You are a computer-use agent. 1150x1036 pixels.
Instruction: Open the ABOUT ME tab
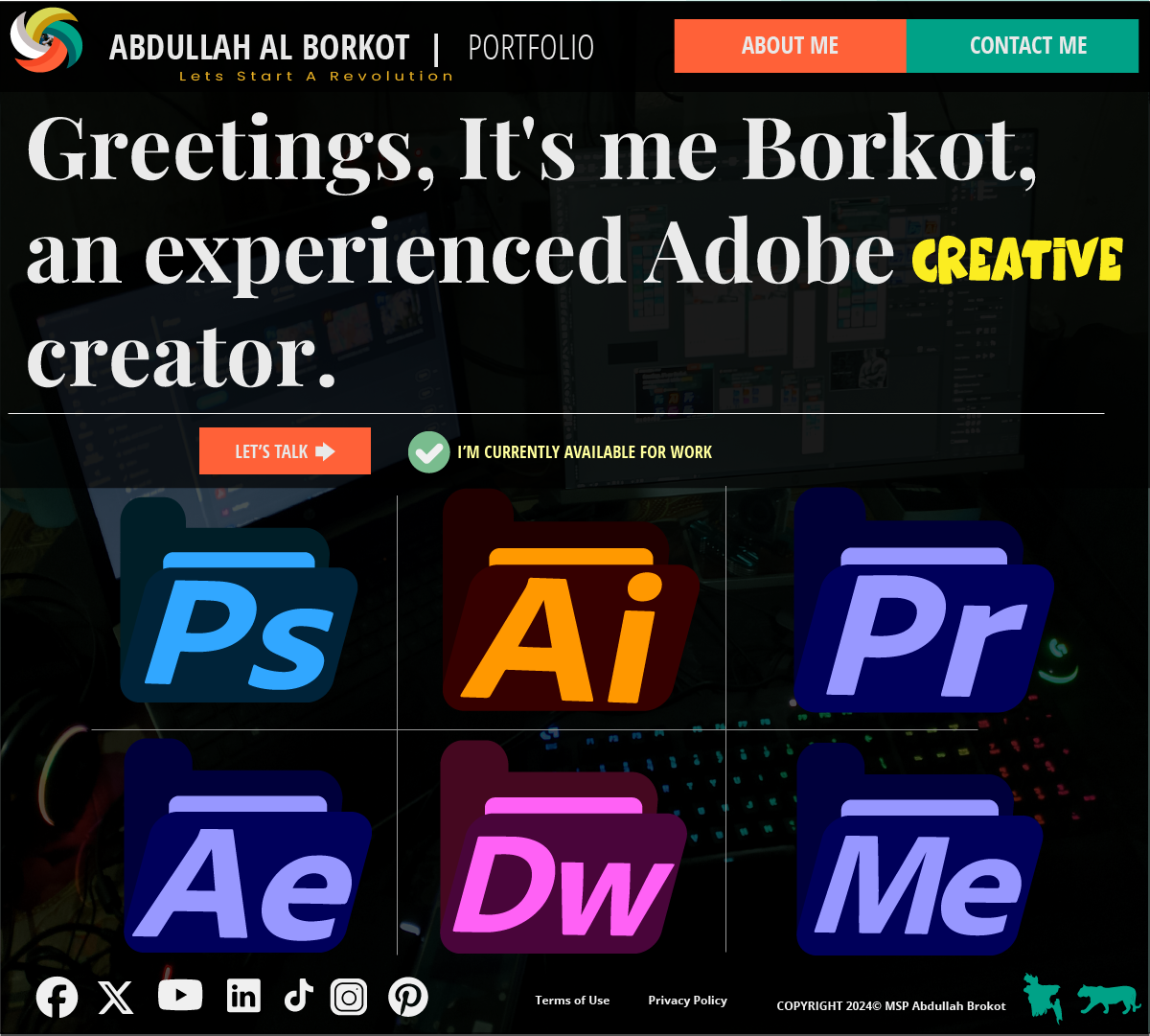[790, 46]
